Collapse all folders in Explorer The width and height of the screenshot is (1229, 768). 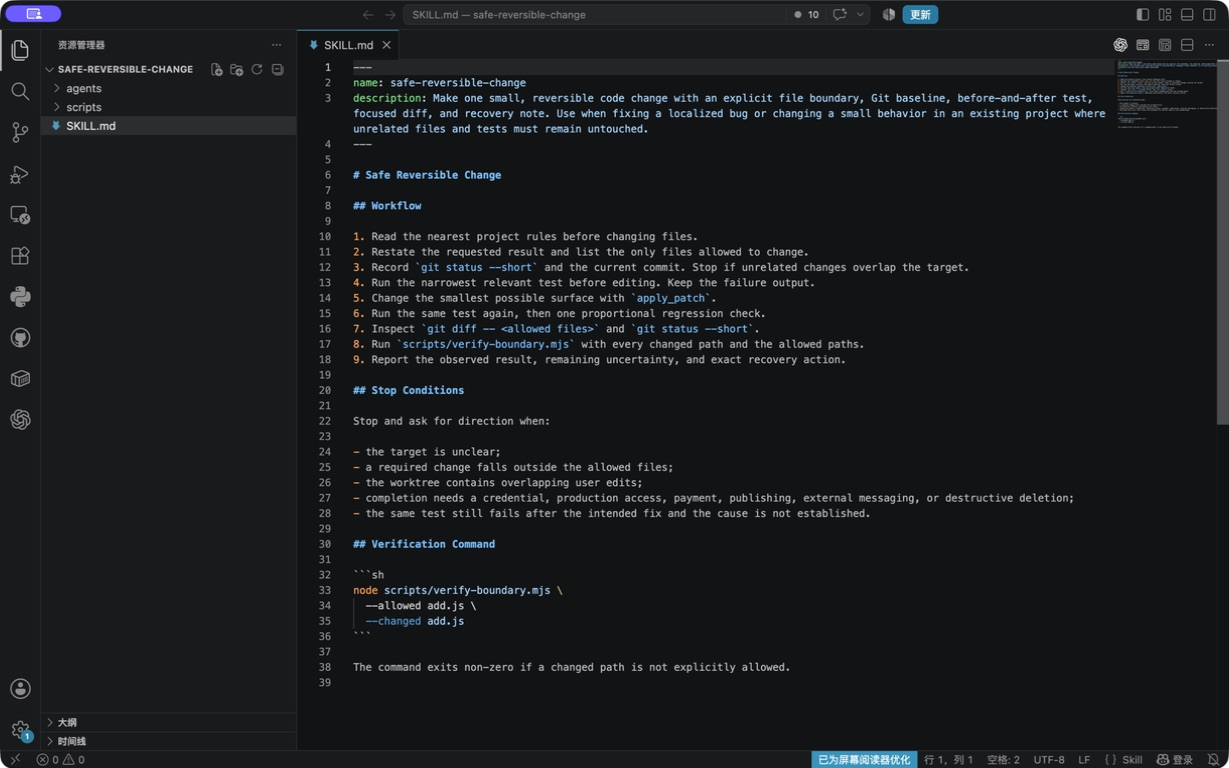(278, 70)
